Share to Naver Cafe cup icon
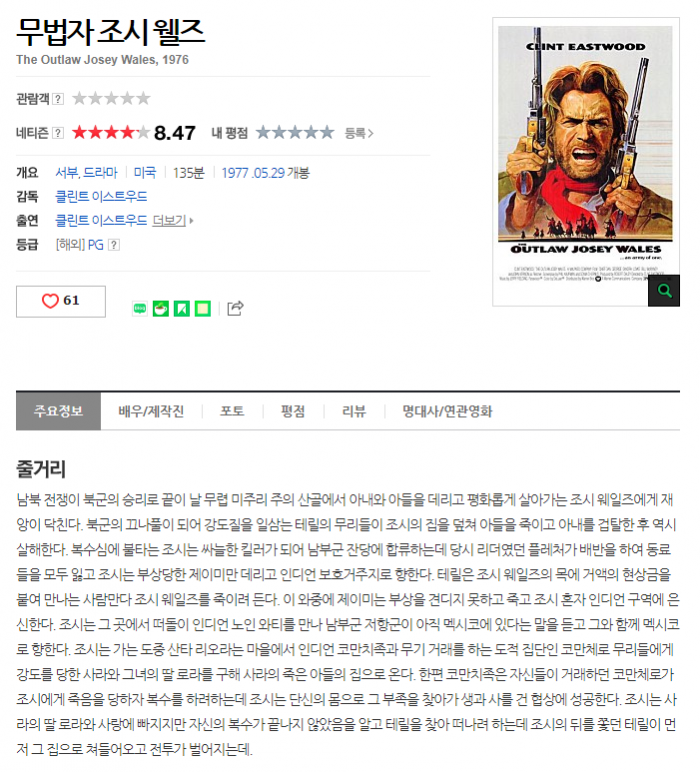The width and height of the screenshot is (700, 772). (x=160, y=309)
